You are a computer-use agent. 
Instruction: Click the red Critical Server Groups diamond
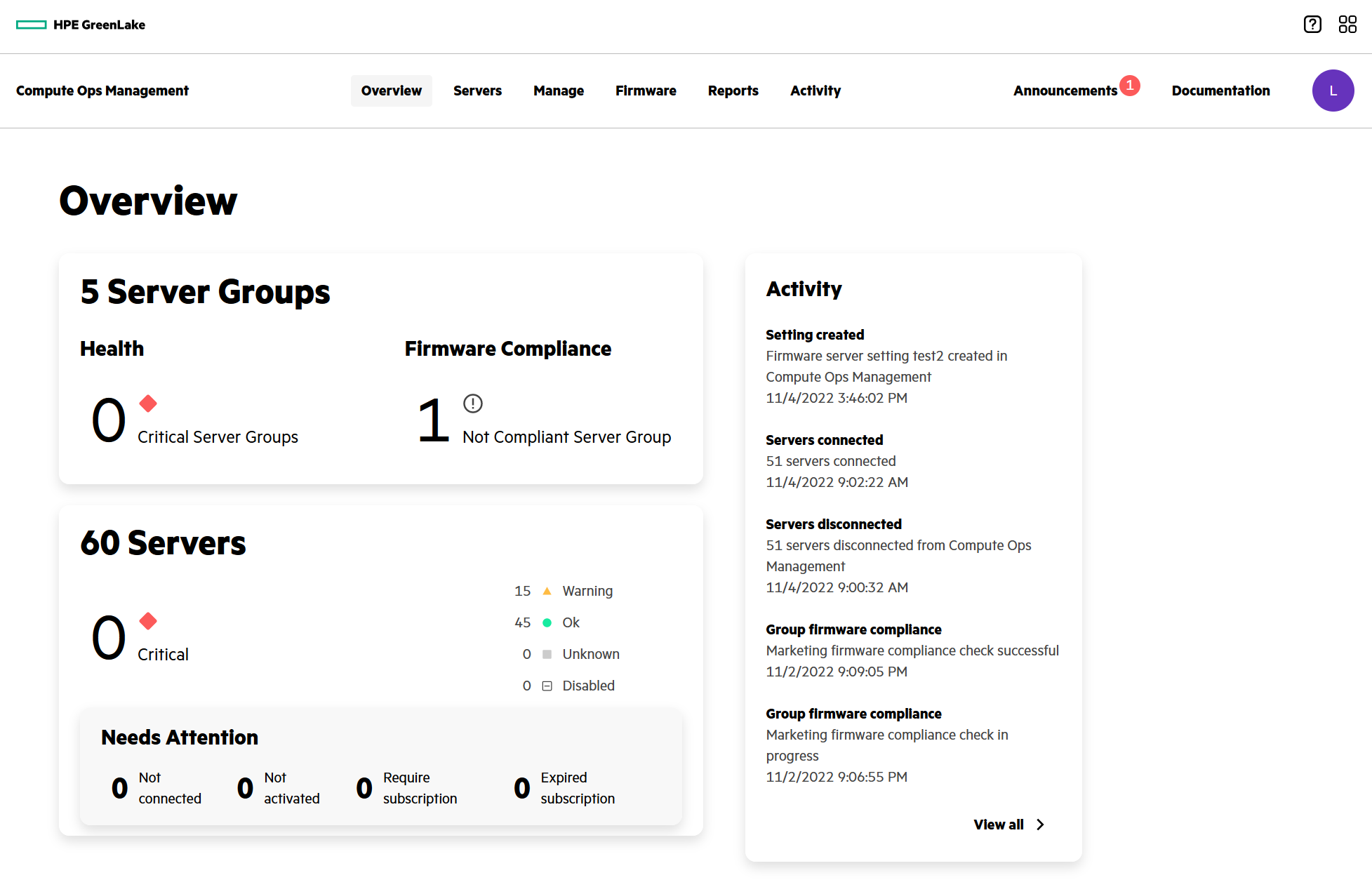click(x=148, y=403)
